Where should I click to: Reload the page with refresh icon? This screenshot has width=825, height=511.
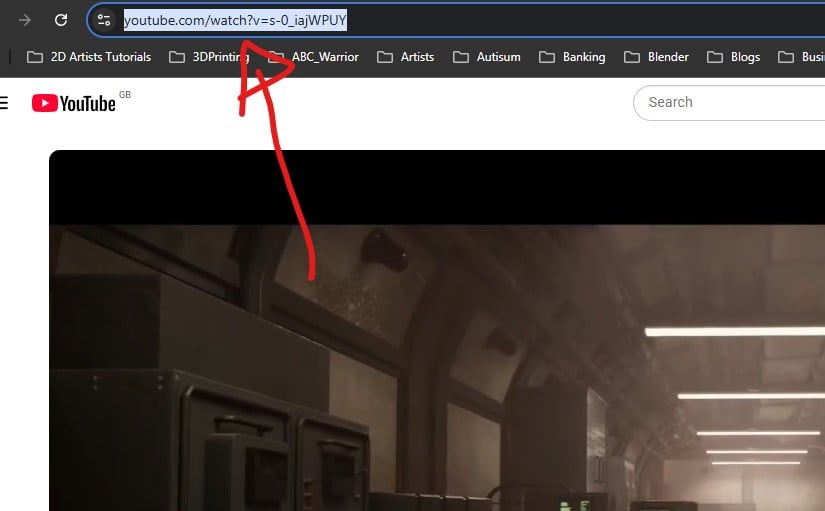pyautogui.click(x=61, y=20)
